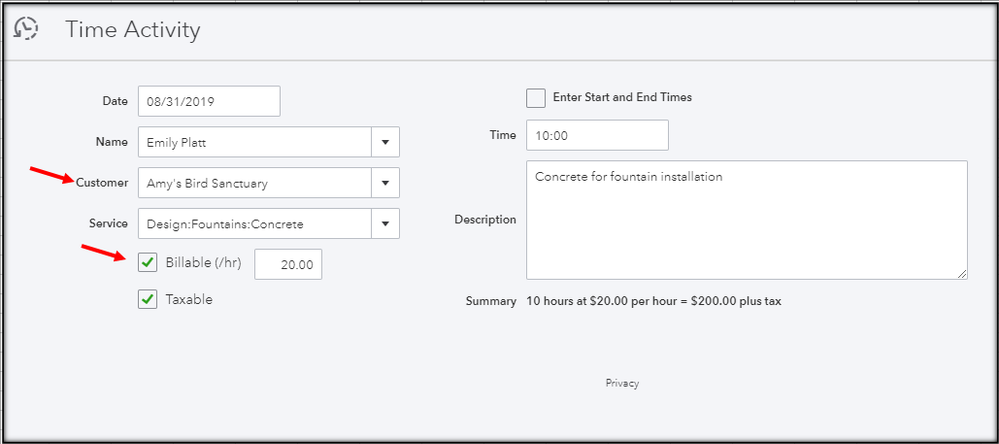This screenshot has height=444, width=999.
Task: Click the Time field showing 10:00
Action: pos(597,135)
